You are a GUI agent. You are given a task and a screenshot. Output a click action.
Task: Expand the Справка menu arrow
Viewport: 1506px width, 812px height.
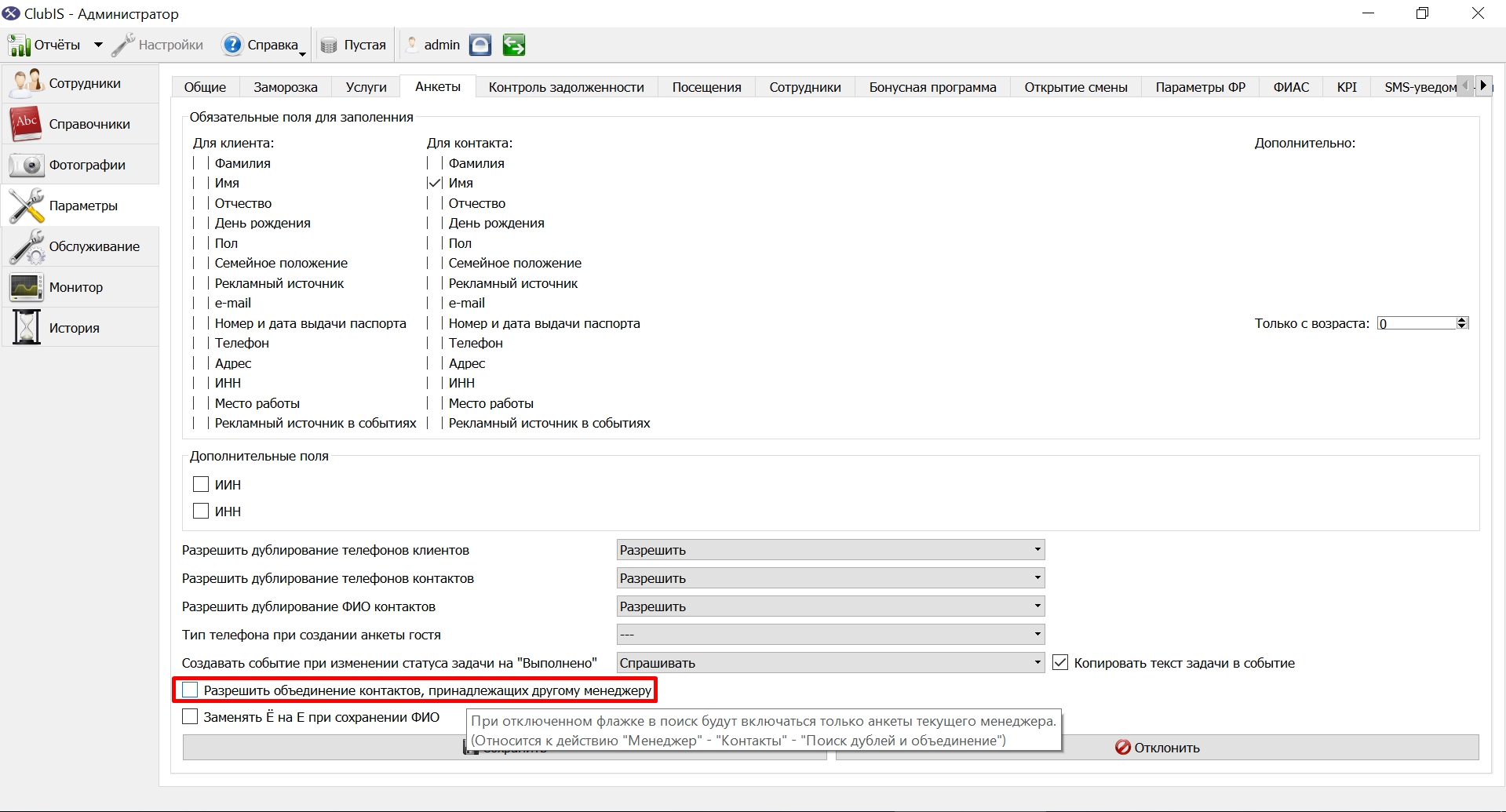[x=303, y=53]
